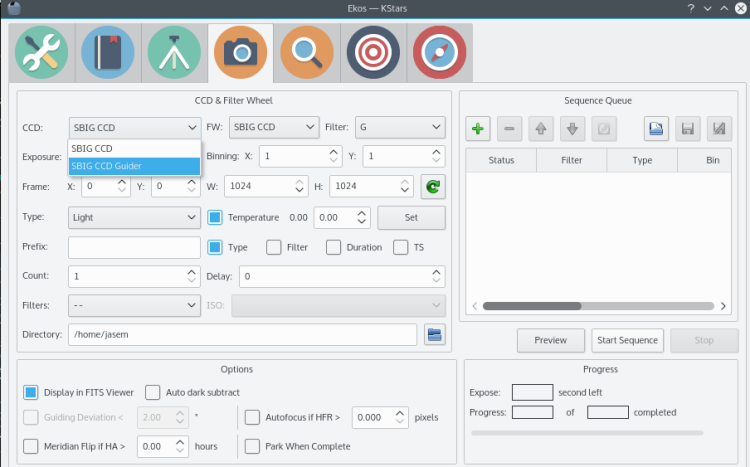The height and width of the screenshot is (467, 750).
Task: Click the Binning Y spinbox
Action: [404, 156]
